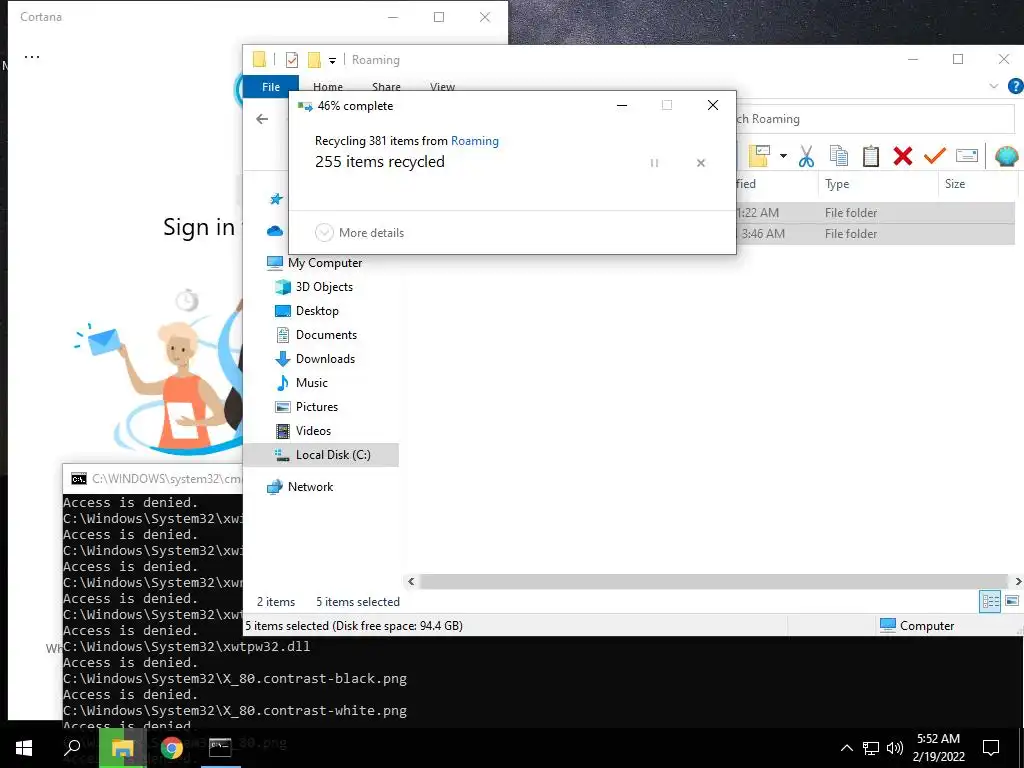1024x768 pixels.
Task: Click the cmd window title bar icon
Action: (79, 479)
